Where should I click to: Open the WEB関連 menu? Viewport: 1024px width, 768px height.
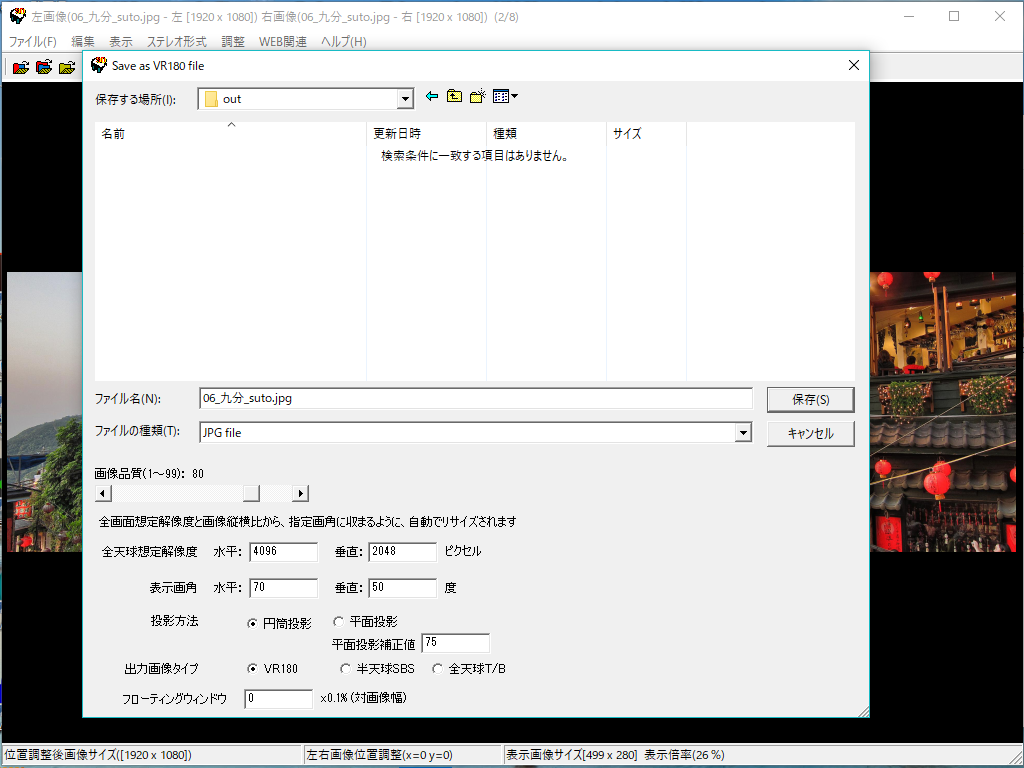coord(283,42)
